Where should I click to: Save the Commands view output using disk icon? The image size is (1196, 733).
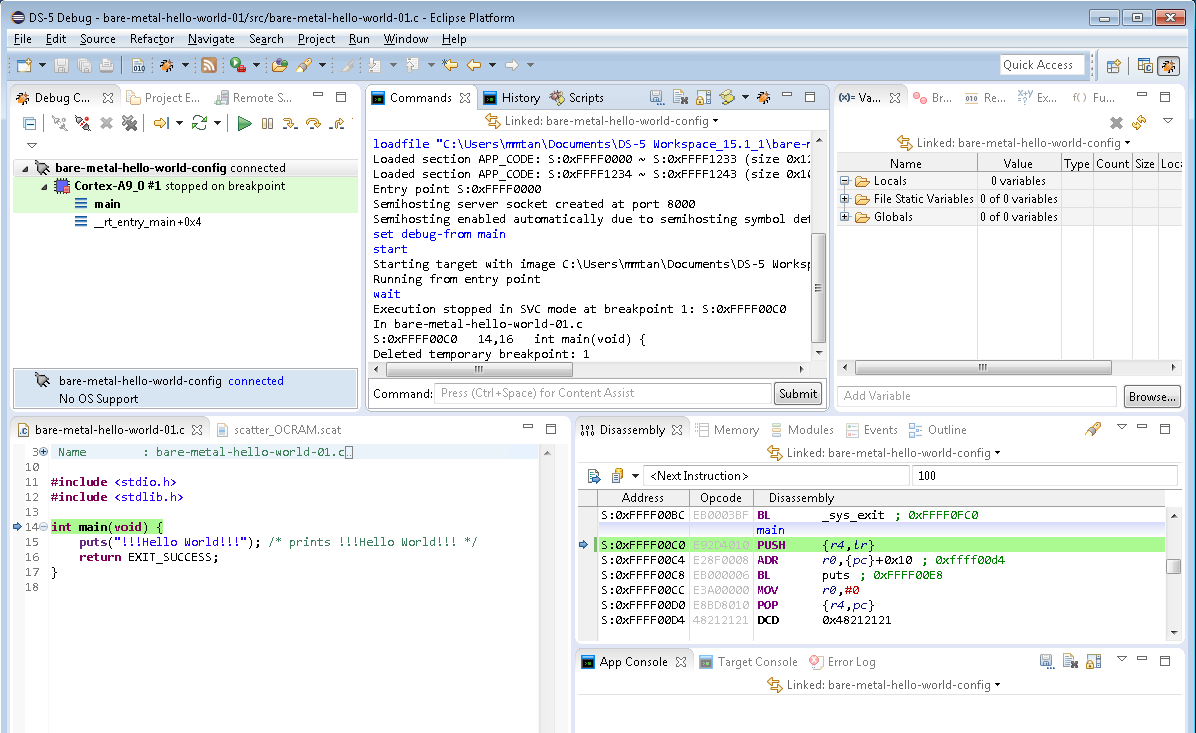pos(656,98)
